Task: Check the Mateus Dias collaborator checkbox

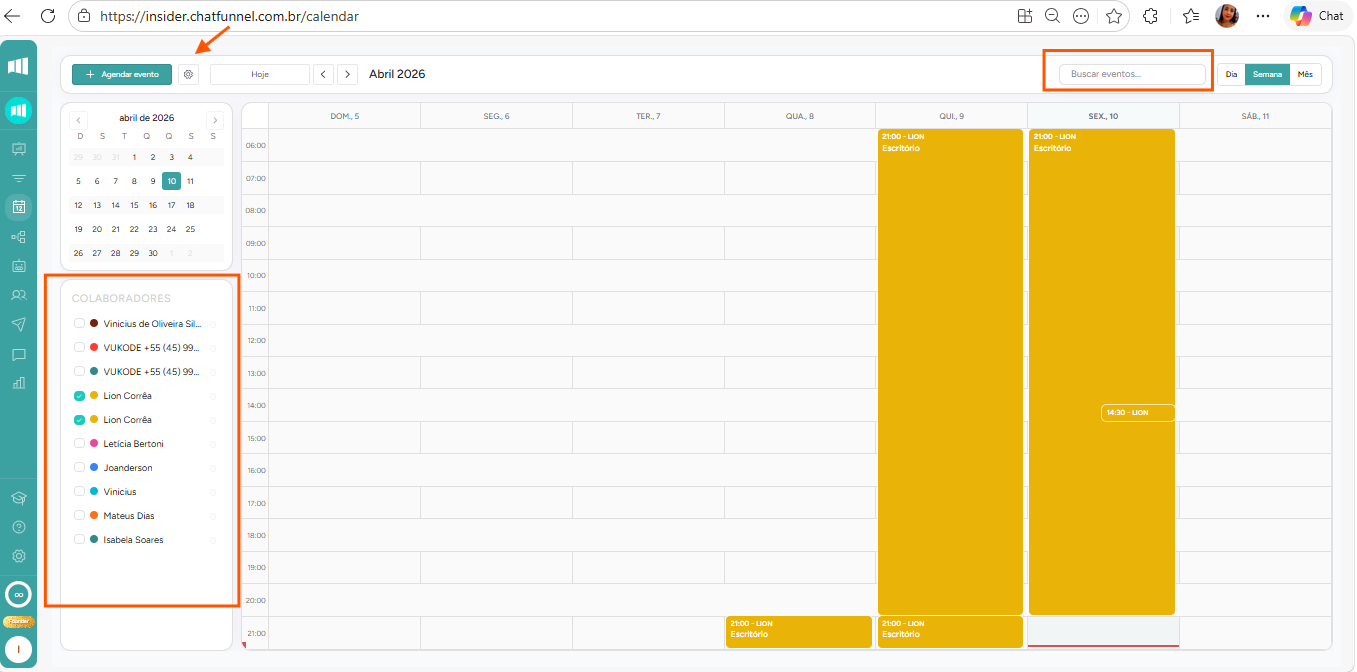Action: (x=79, y=516)
